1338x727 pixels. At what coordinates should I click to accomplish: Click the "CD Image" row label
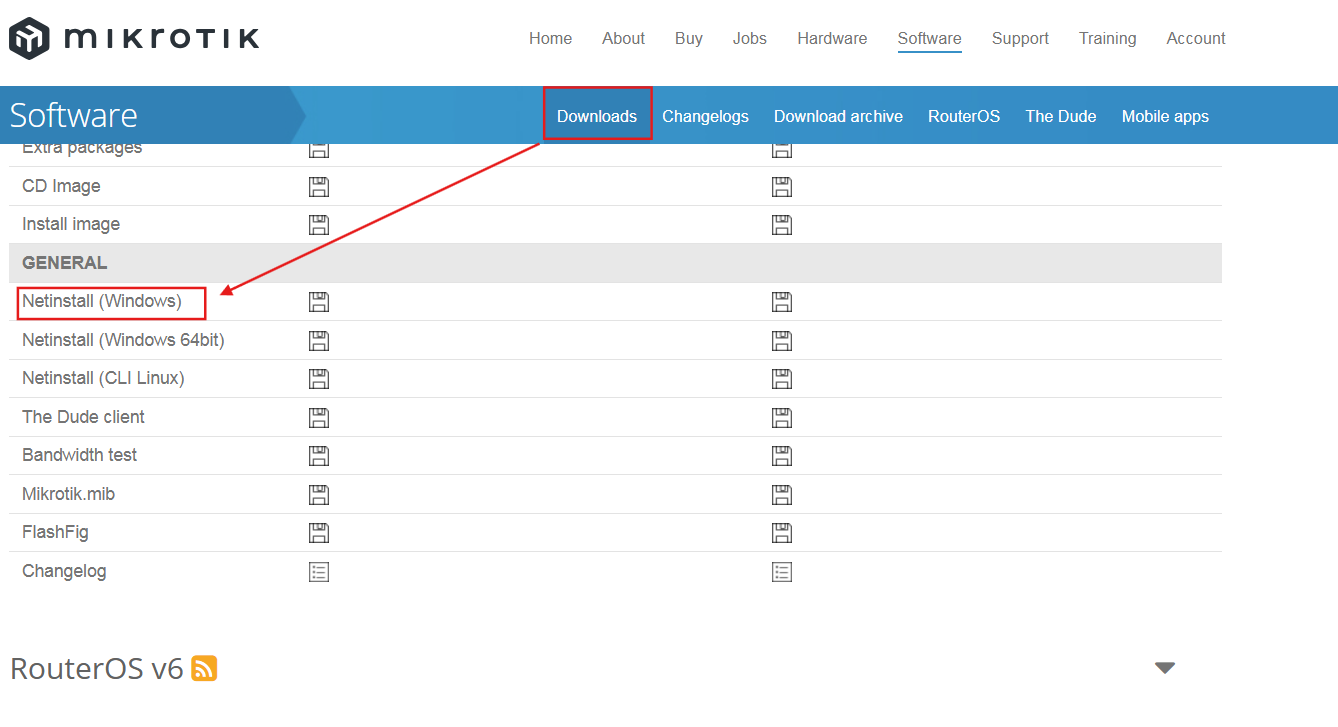61,186
